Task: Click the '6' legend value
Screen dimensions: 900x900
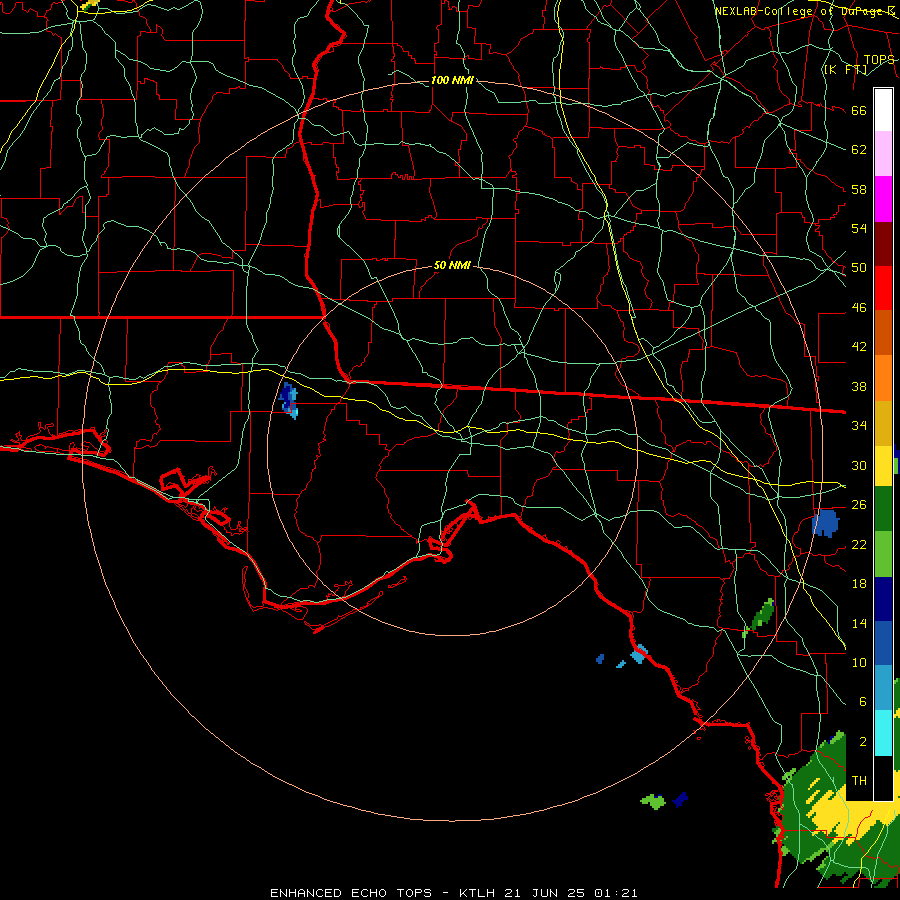Action: (862, 701)
